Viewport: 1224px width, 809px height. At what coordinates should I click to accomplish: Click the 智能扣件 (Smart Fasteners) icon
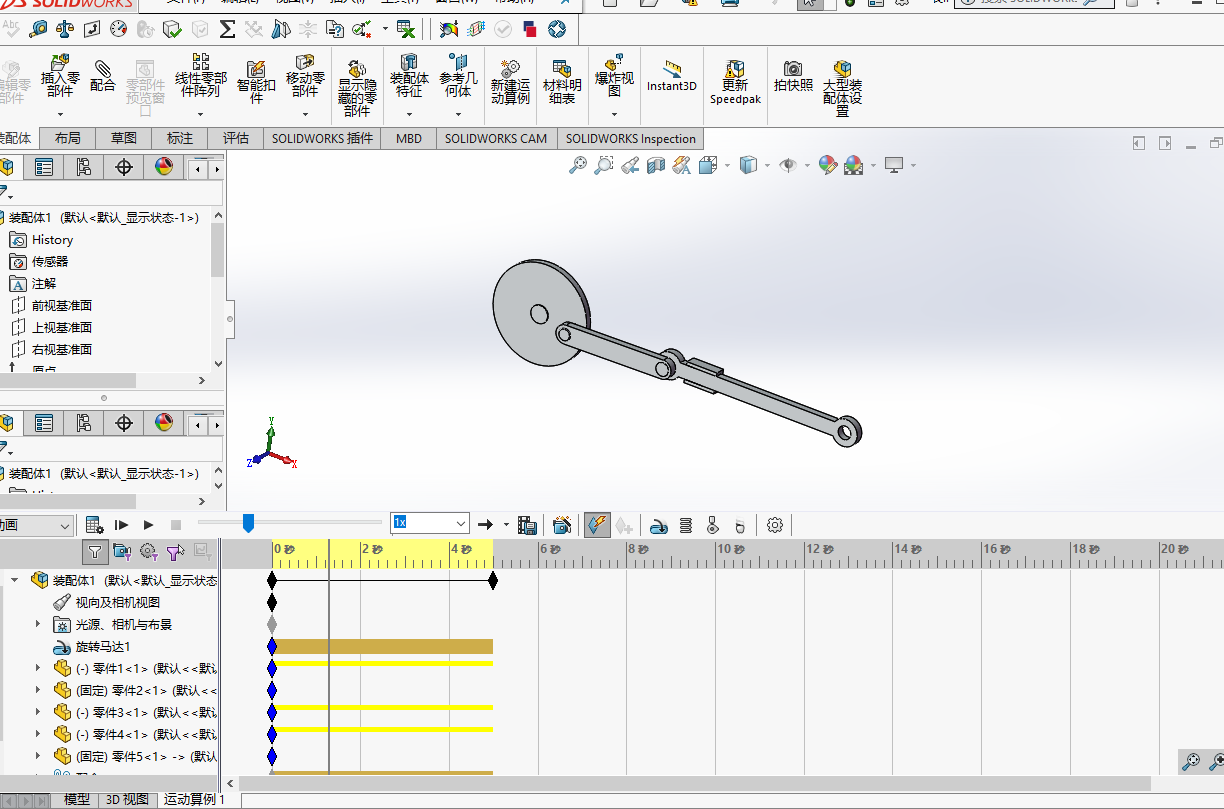pos(256,81)
